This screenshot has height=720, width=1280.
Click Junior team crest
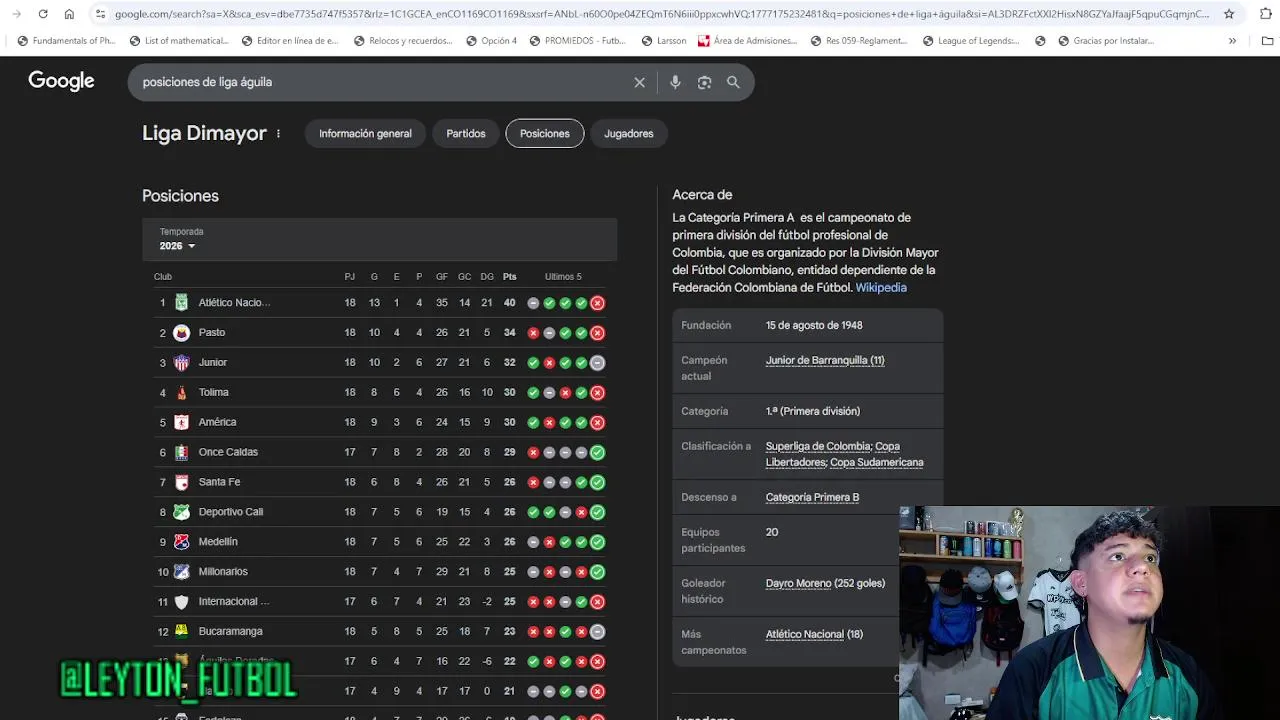coord(181,362)
